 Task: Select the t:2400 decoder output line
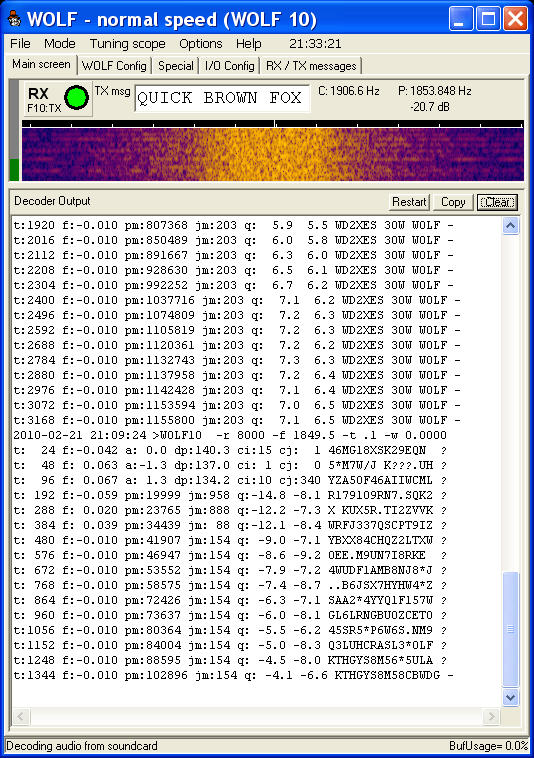[x=237, y=300]
